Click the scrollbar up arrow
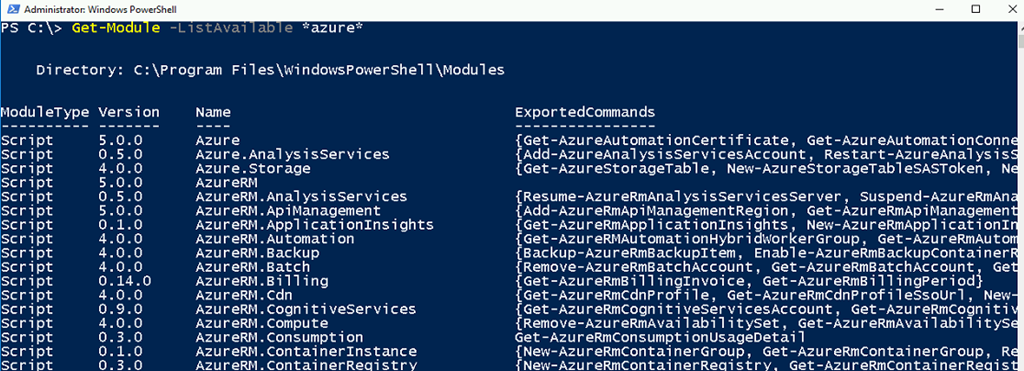The height and width of the screenshot is (371, 1024). click(x=1019, y=27)
